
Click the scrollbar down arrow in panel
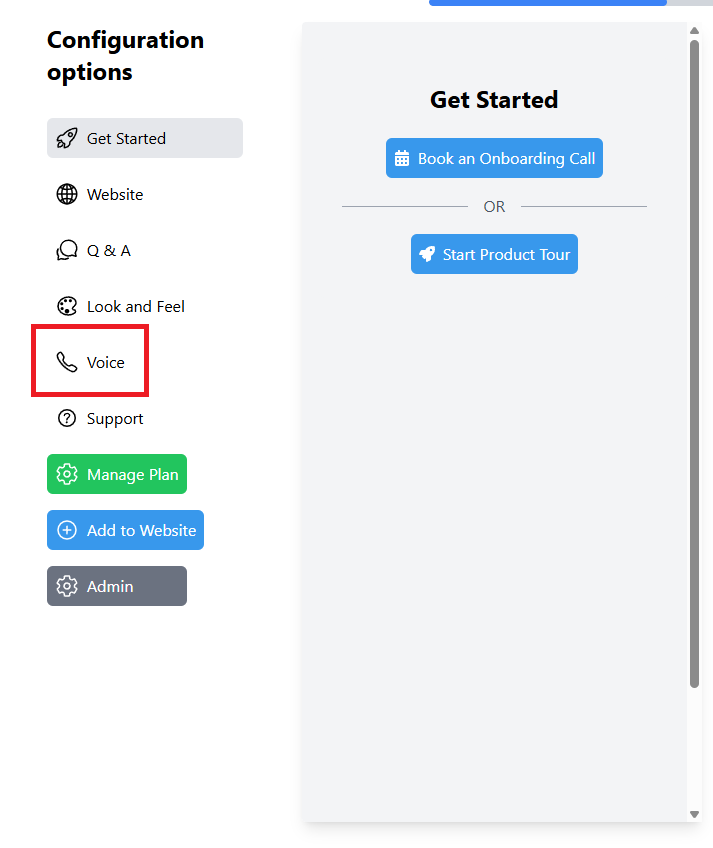click(x=695, y=814)
